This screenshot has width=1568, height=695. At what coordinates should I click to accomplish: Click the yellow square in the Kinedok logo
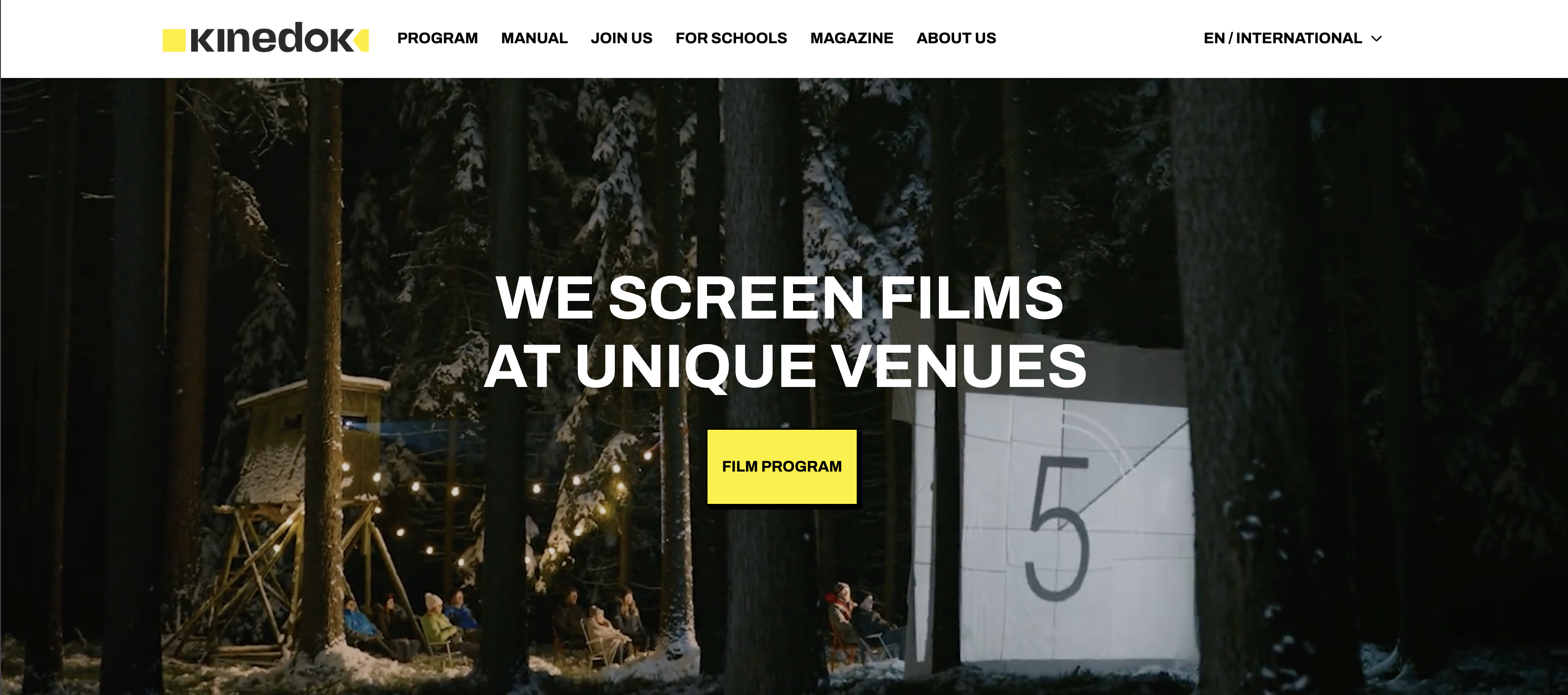(174, 40)
